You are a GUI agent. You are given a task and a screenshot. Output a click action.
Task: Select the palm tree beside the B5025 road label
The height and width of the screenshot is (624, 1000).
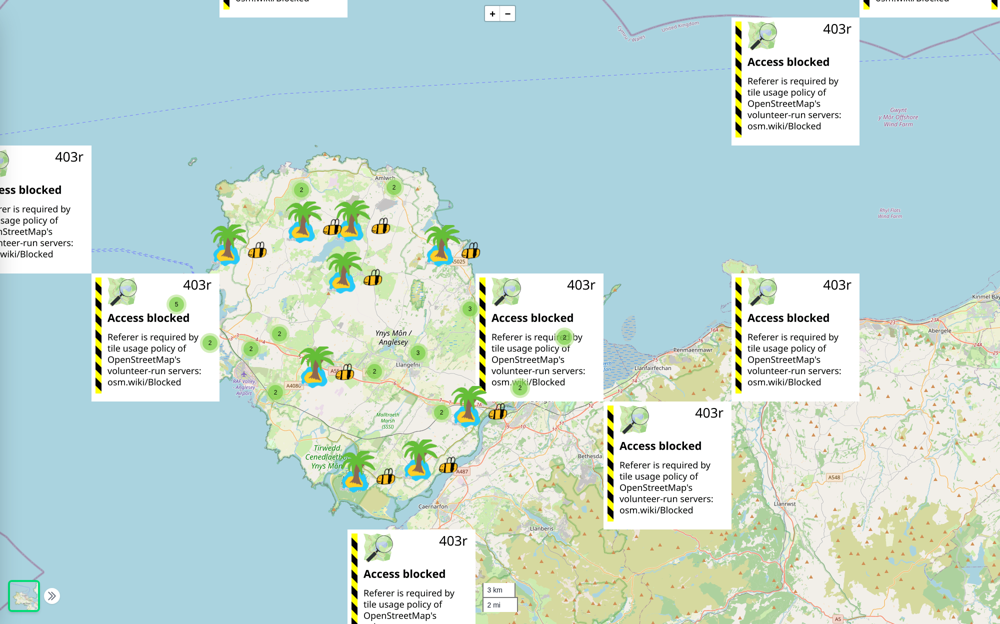point(442,244)
